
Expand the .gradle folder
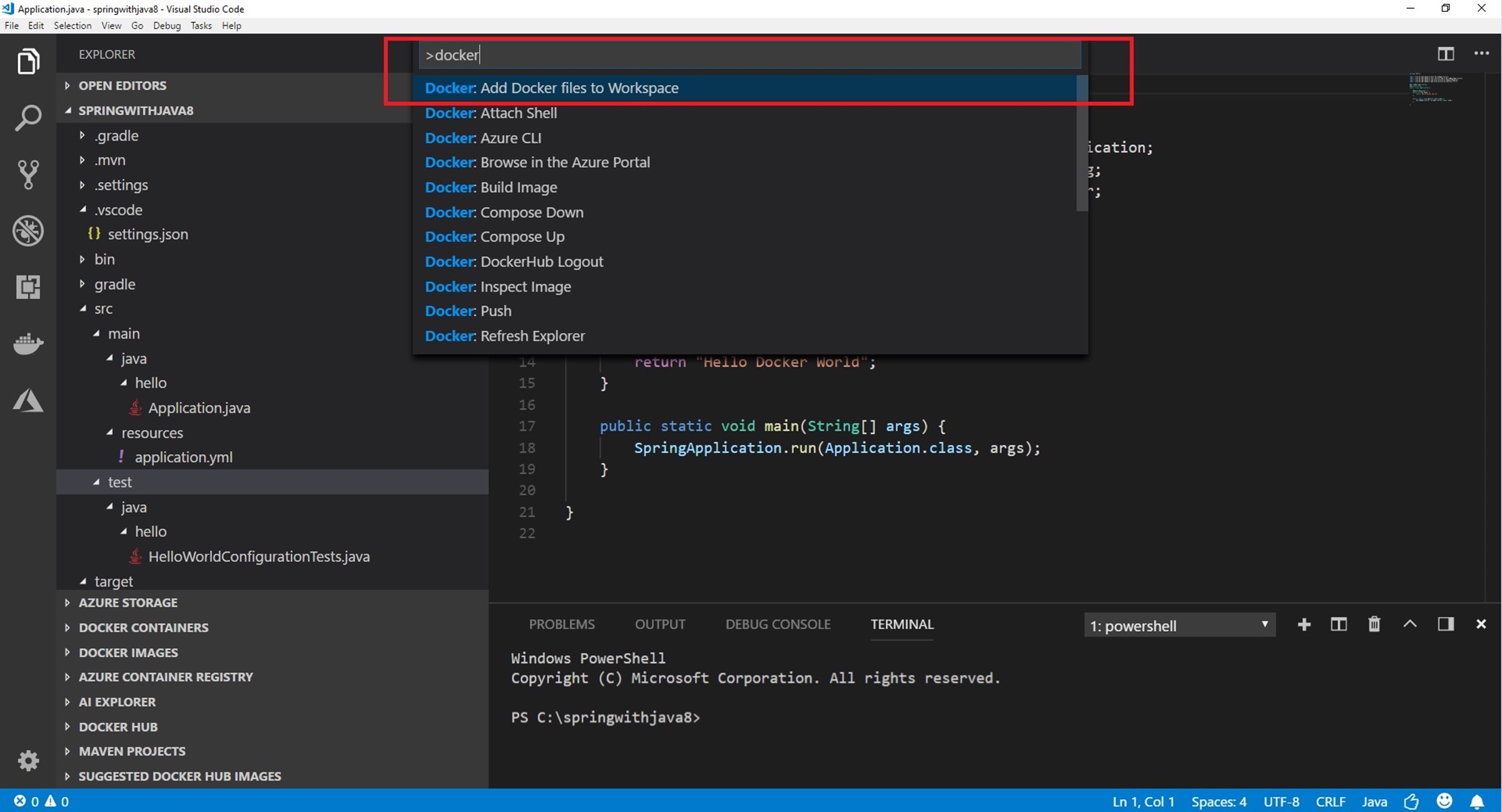pos(116,135)
